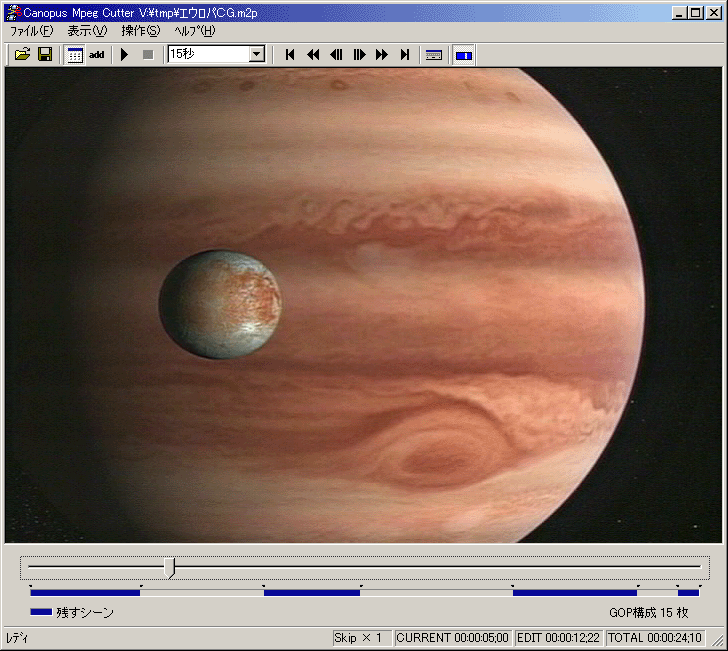
Task: Close the Mpeg Cutter window
Action: click(714, 13)
